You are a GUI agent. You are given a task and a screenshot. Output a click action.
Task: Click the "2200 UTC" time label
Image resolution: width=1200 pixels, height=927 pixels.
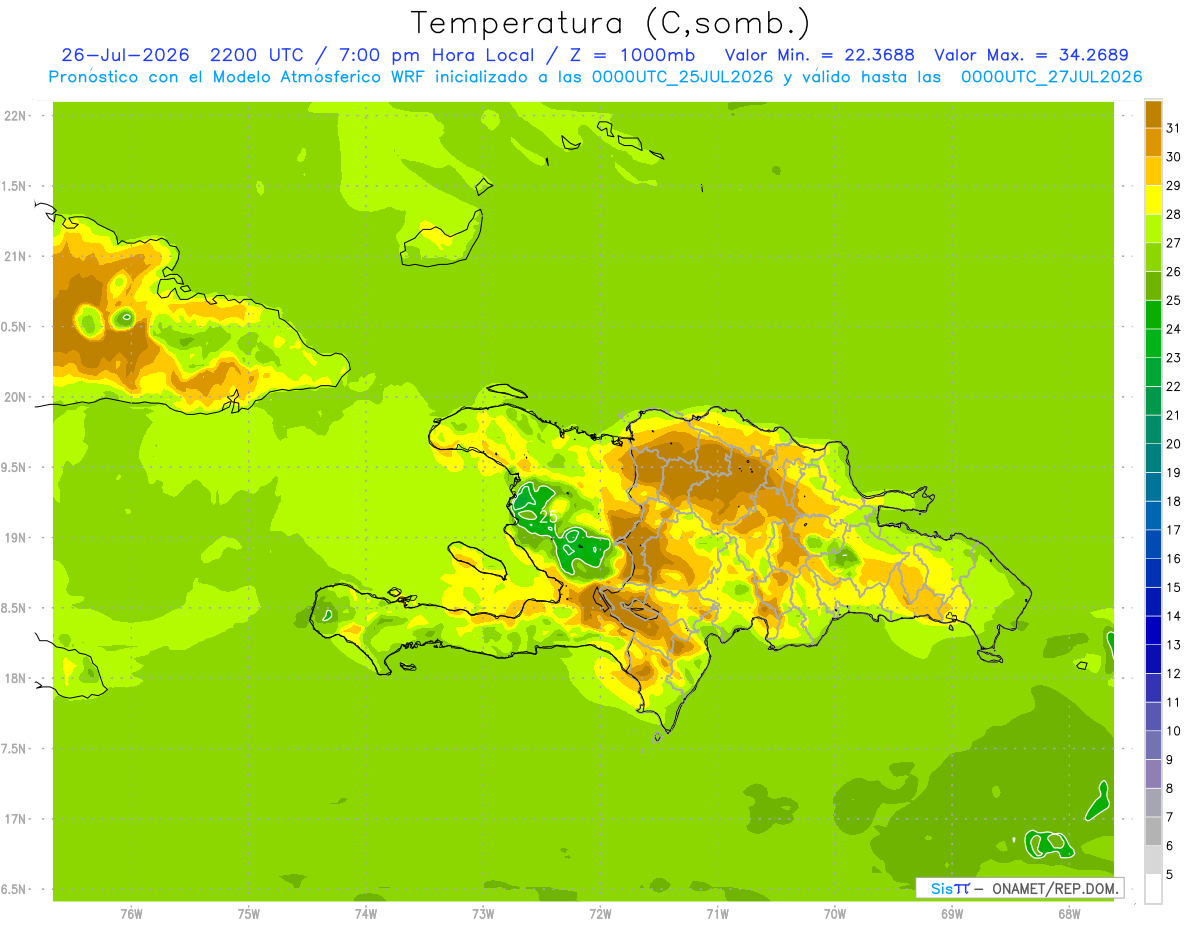click(x=256, y=55)
